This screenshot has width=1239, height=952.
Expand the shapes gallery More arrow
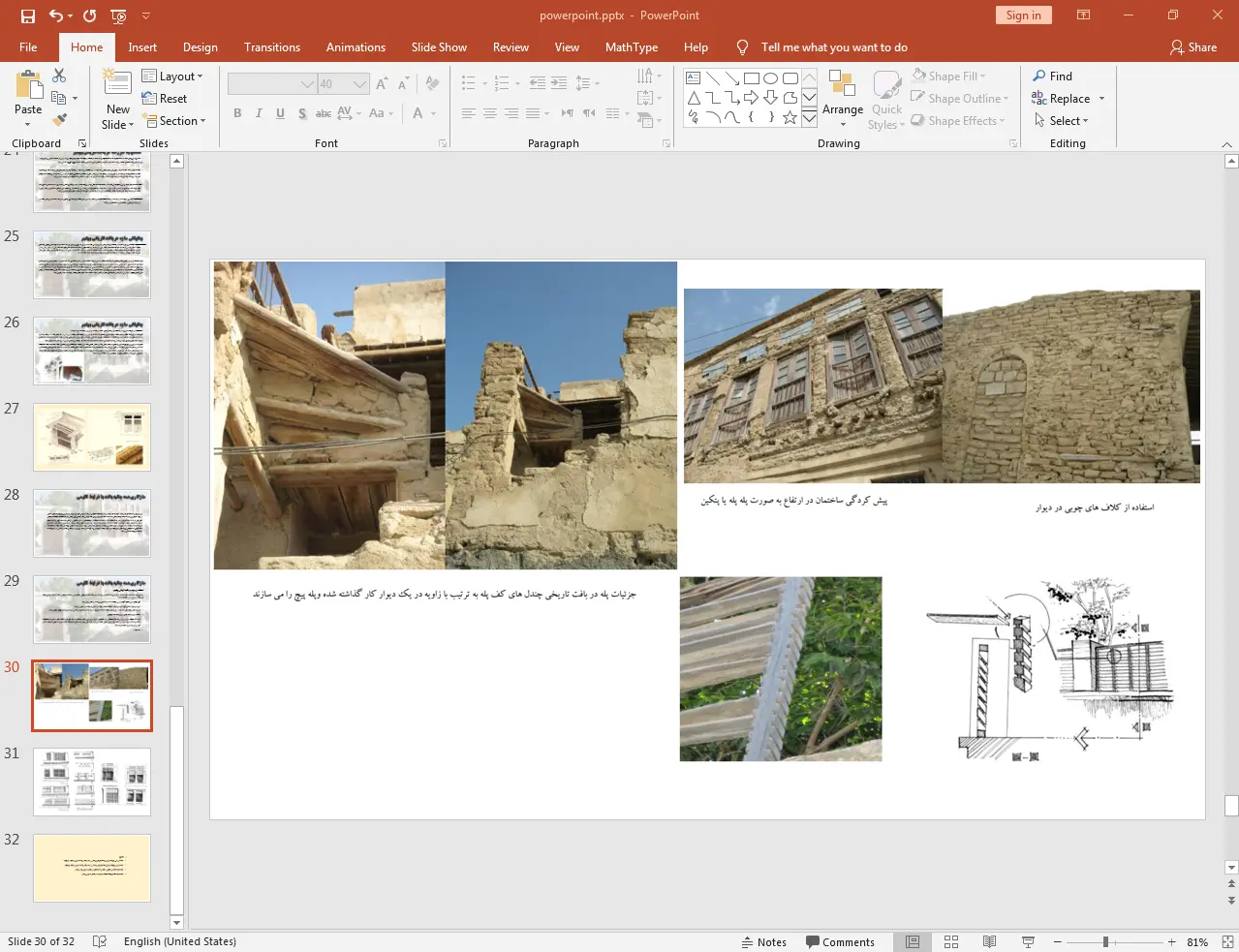click(809, 118)
